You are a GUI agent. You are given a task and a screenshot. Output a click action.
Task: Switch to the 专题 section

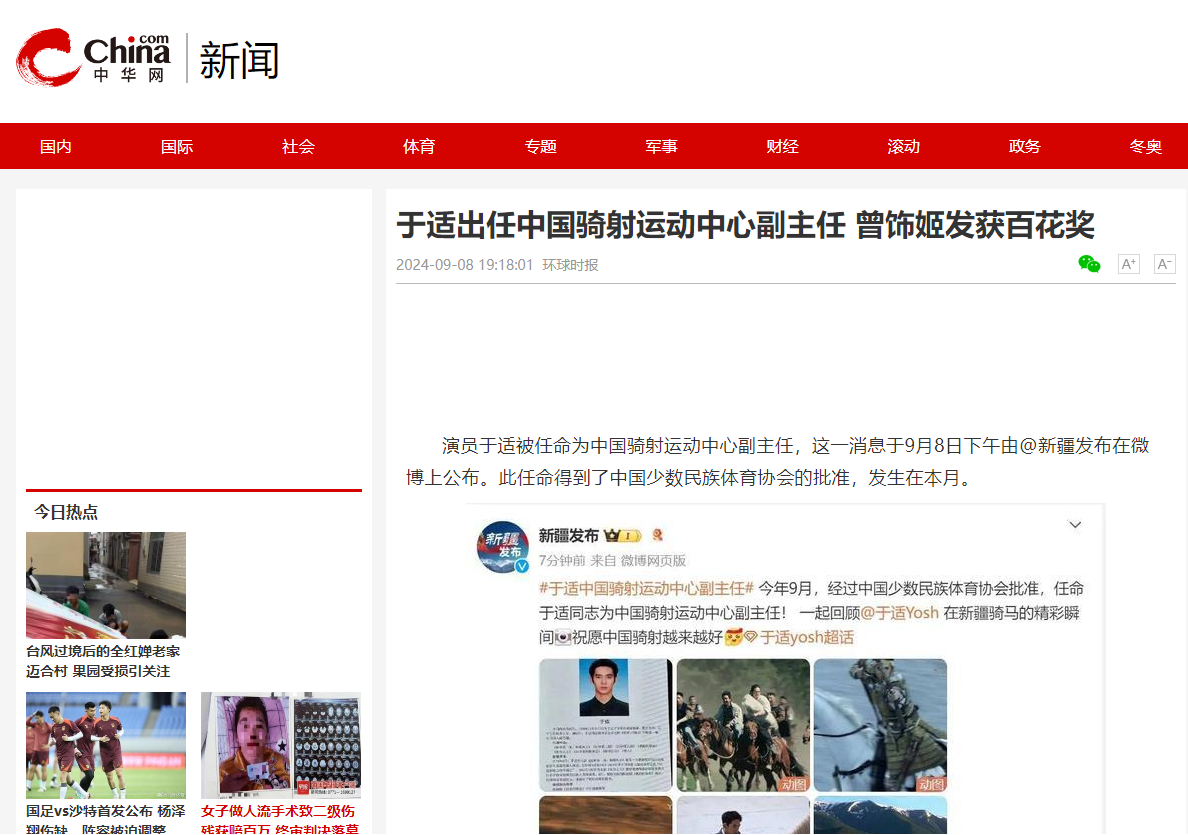(540, 146)
